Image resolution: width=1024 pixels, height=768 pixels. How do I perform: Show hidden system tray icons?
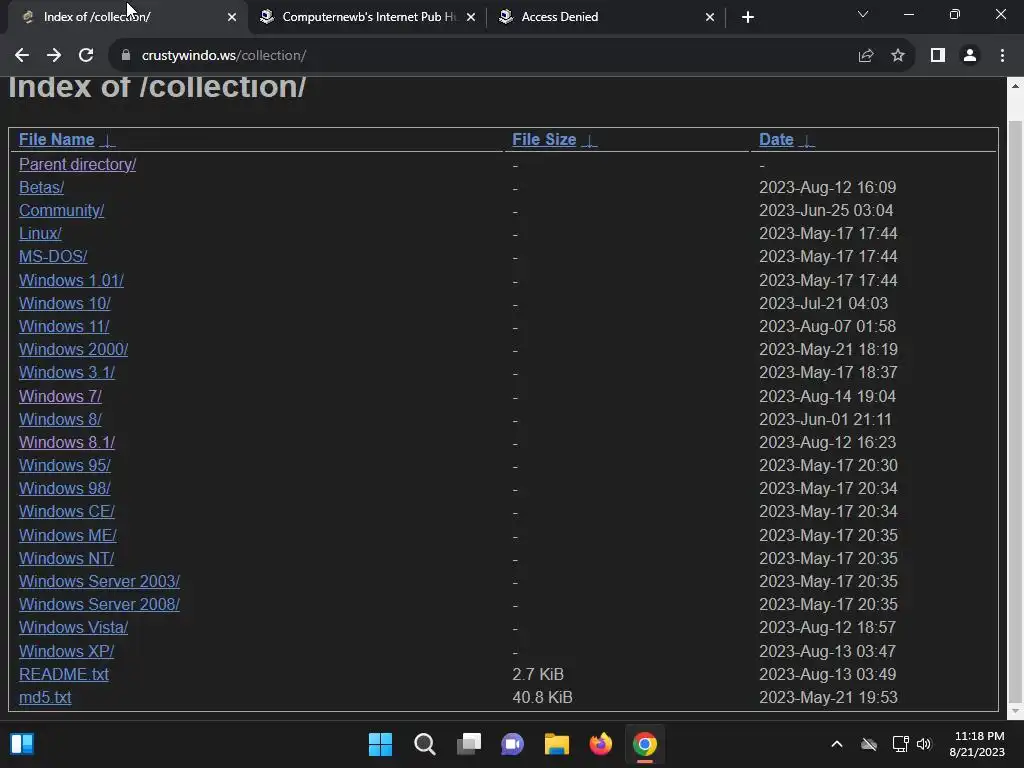tap(837, 744)
